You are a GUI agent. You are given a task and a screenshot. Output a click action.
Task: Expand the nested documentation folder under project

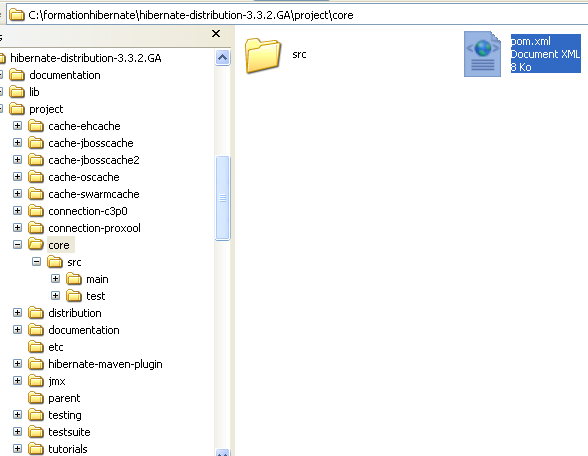(17, 330)
